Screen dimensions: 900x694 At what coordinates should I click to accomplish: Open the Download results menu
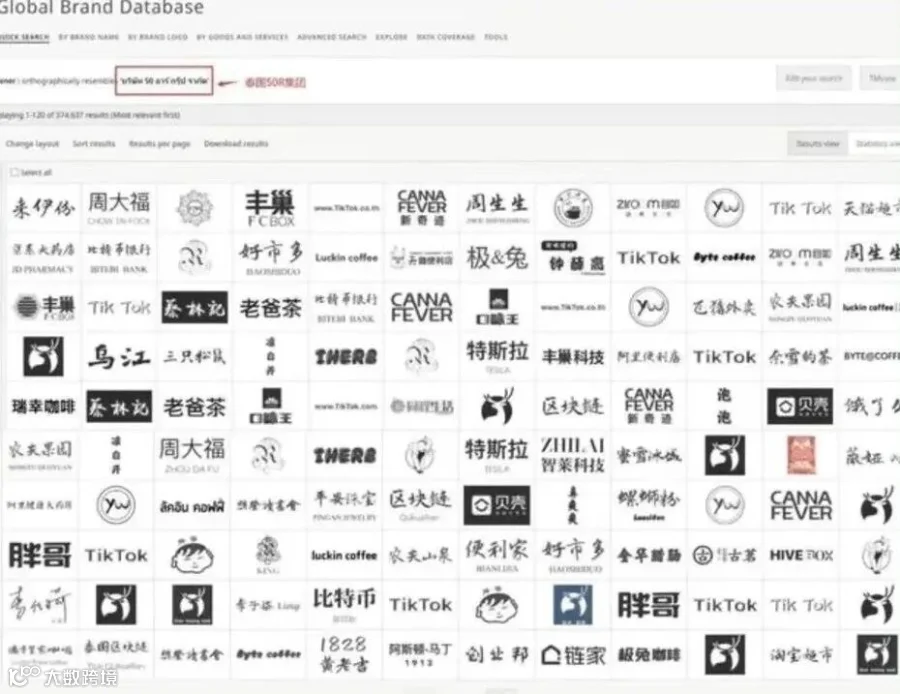(236, 144)
